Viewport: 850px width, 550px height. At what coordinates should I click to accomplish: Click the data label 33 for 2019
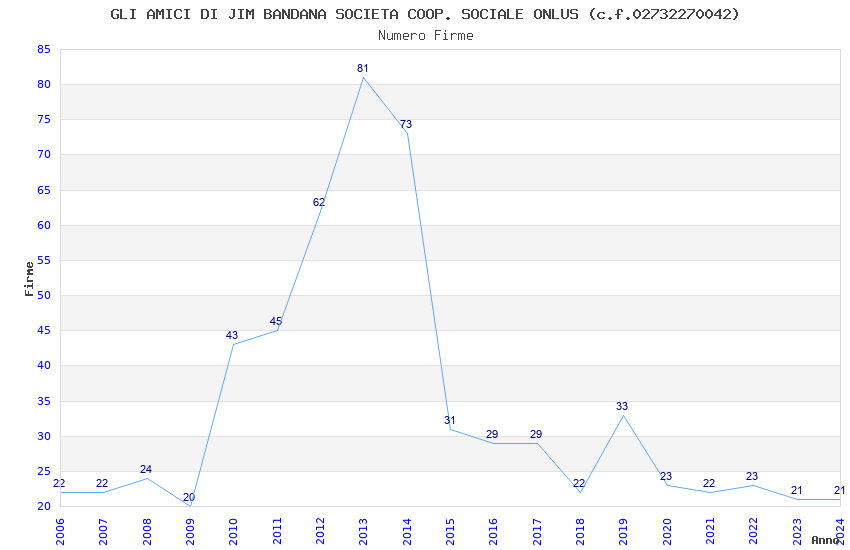click(622, 406)
